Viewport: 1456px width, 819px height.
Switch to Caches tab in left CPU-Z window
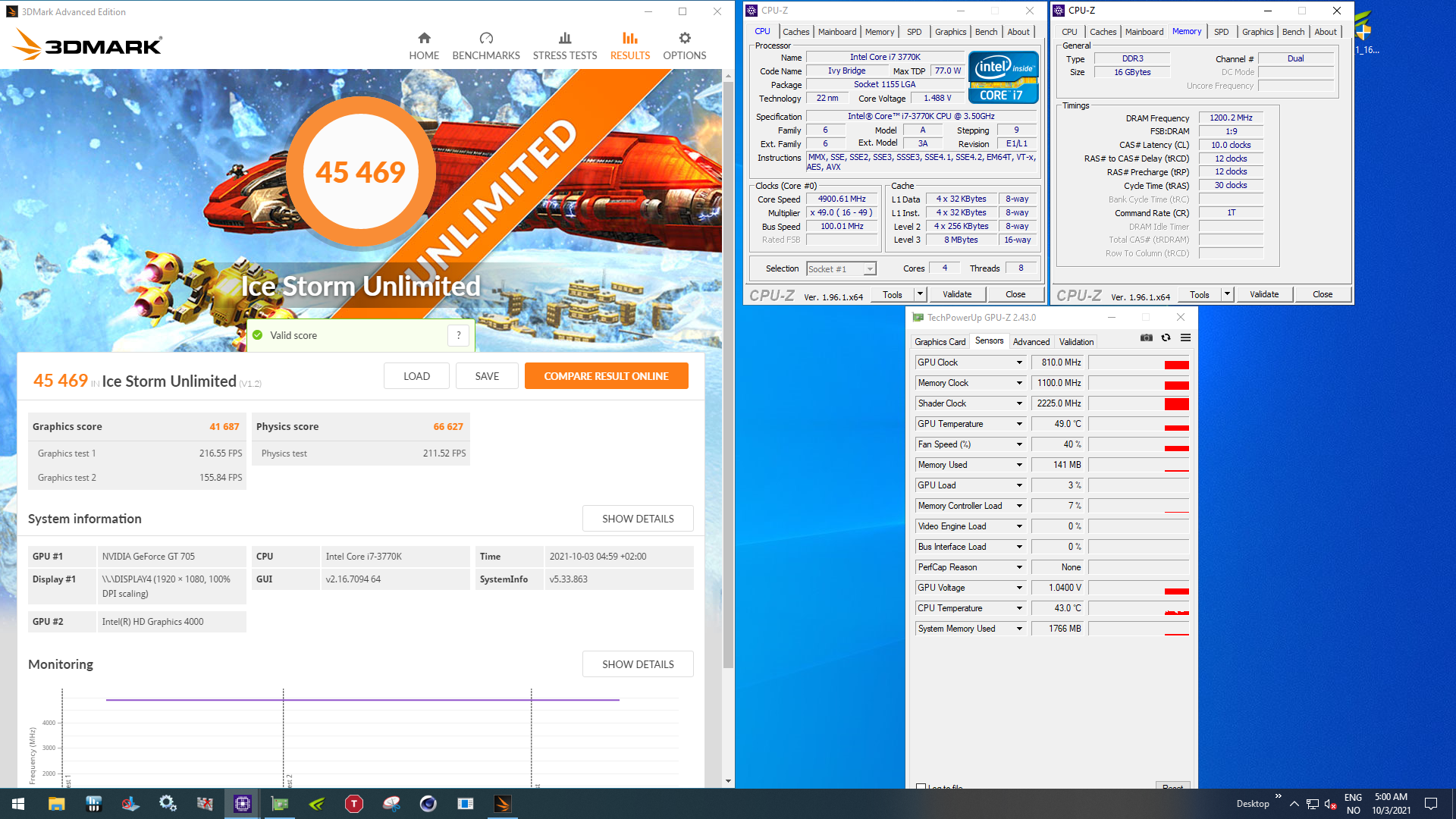coord(795,32)
